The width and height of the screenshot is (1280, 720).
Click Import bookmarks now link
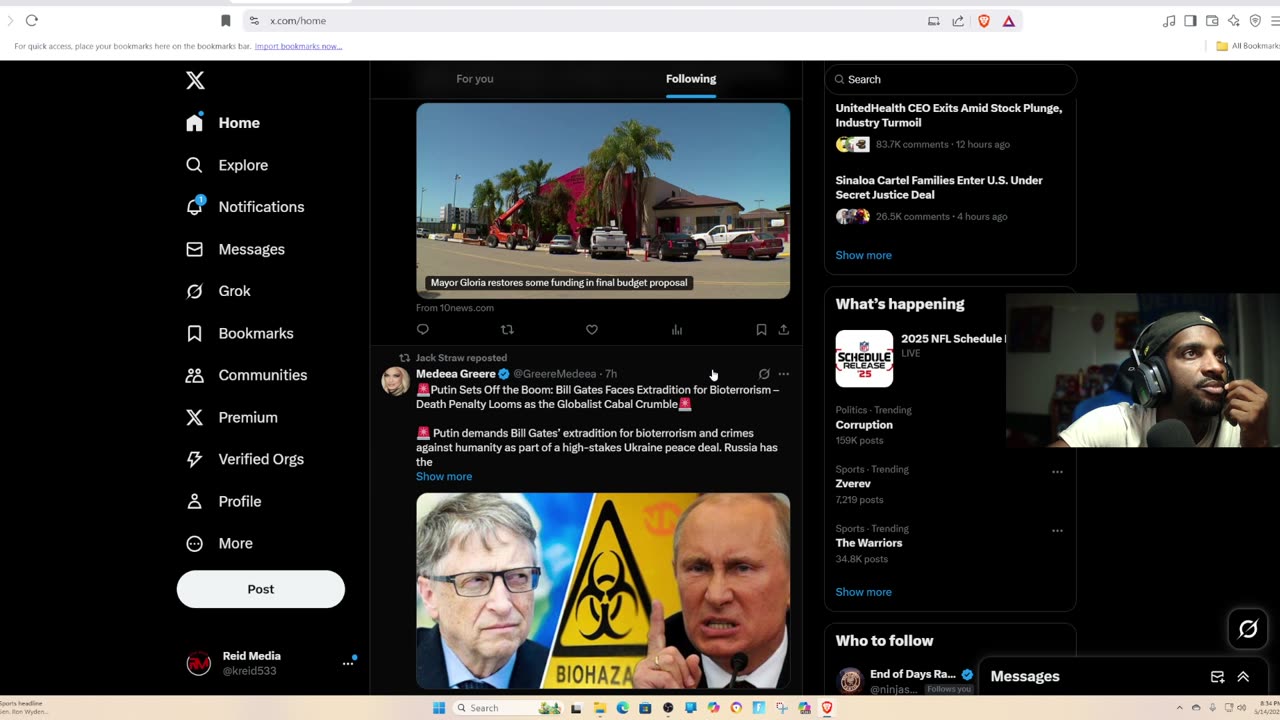[x=298, y=46]
